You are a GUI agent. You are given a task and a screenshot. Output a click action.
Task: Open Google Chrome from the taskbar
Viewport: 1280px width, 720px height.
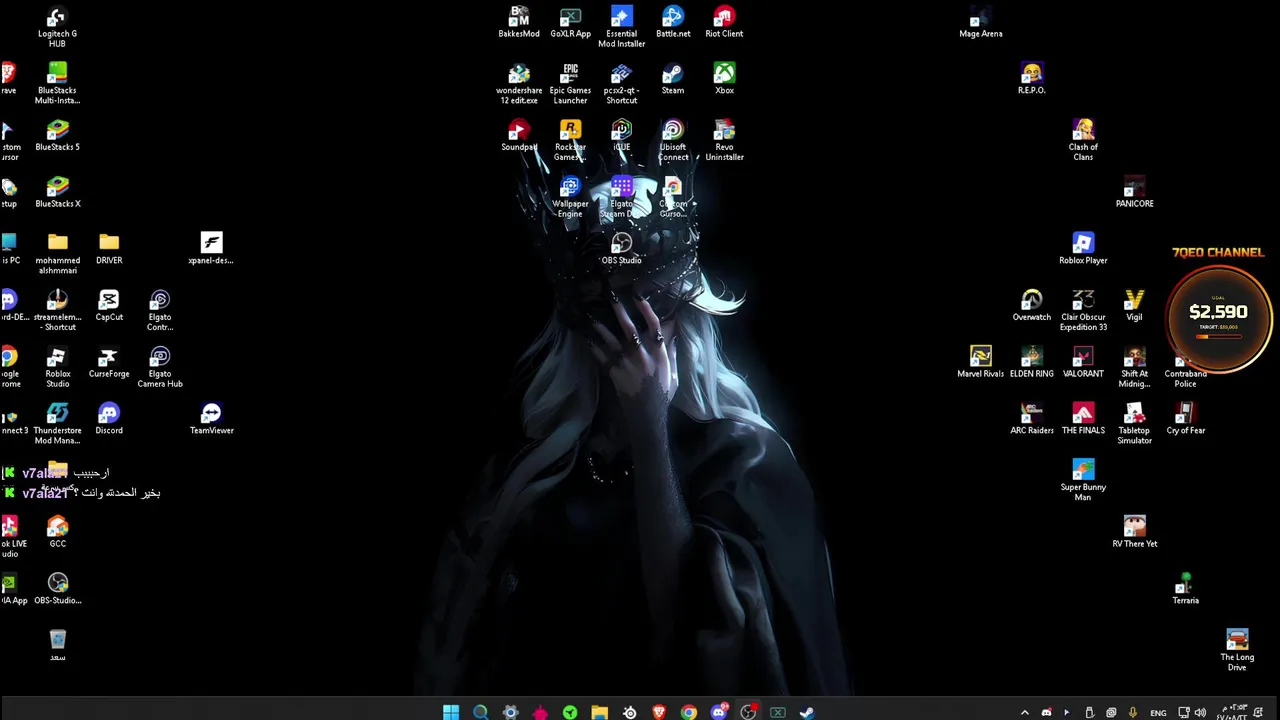click(689, 712)
